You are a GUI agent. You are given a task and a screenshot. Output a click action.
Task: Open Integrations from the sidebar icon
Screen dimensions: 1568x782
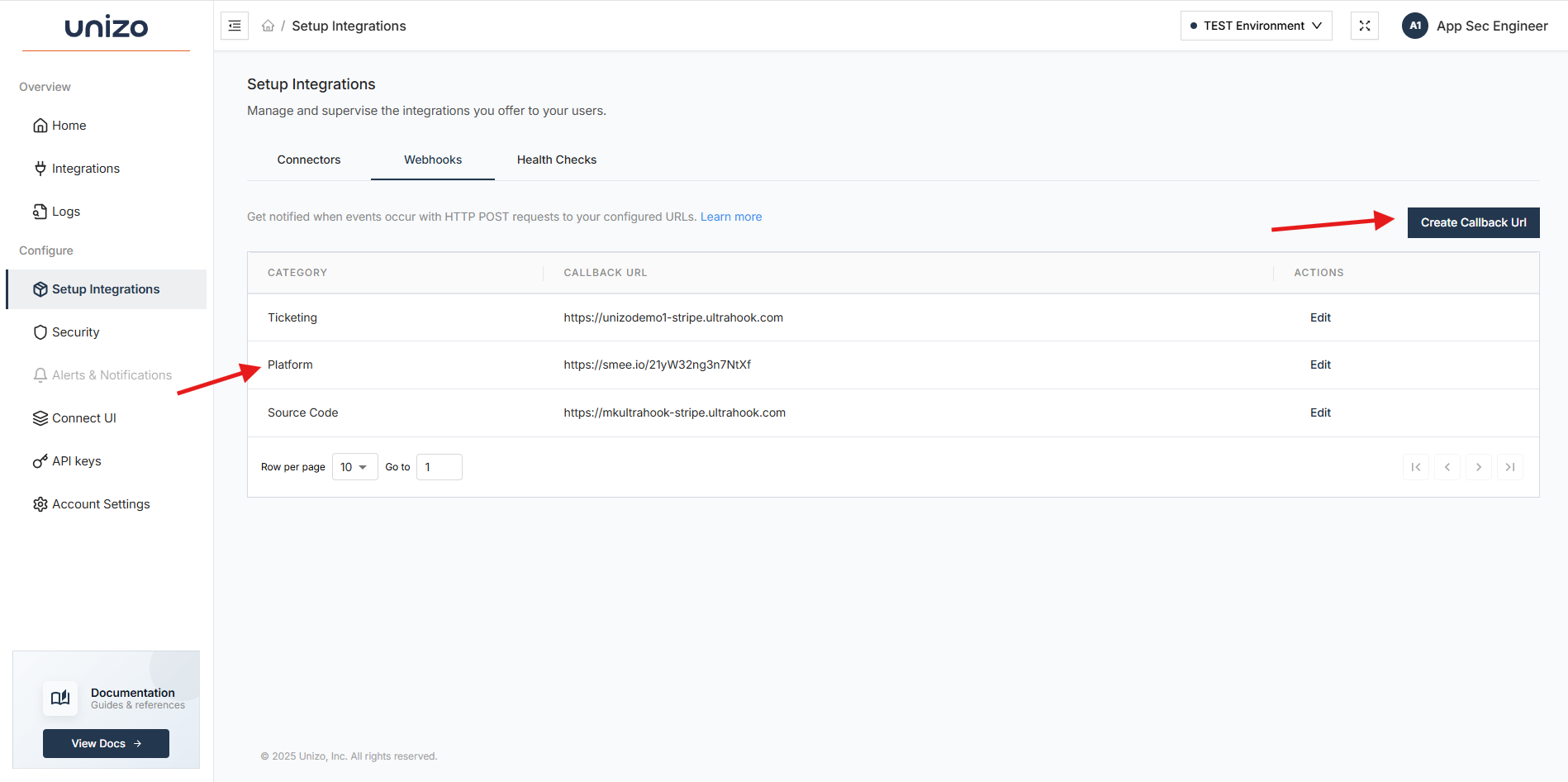click(x=40, y=168)
